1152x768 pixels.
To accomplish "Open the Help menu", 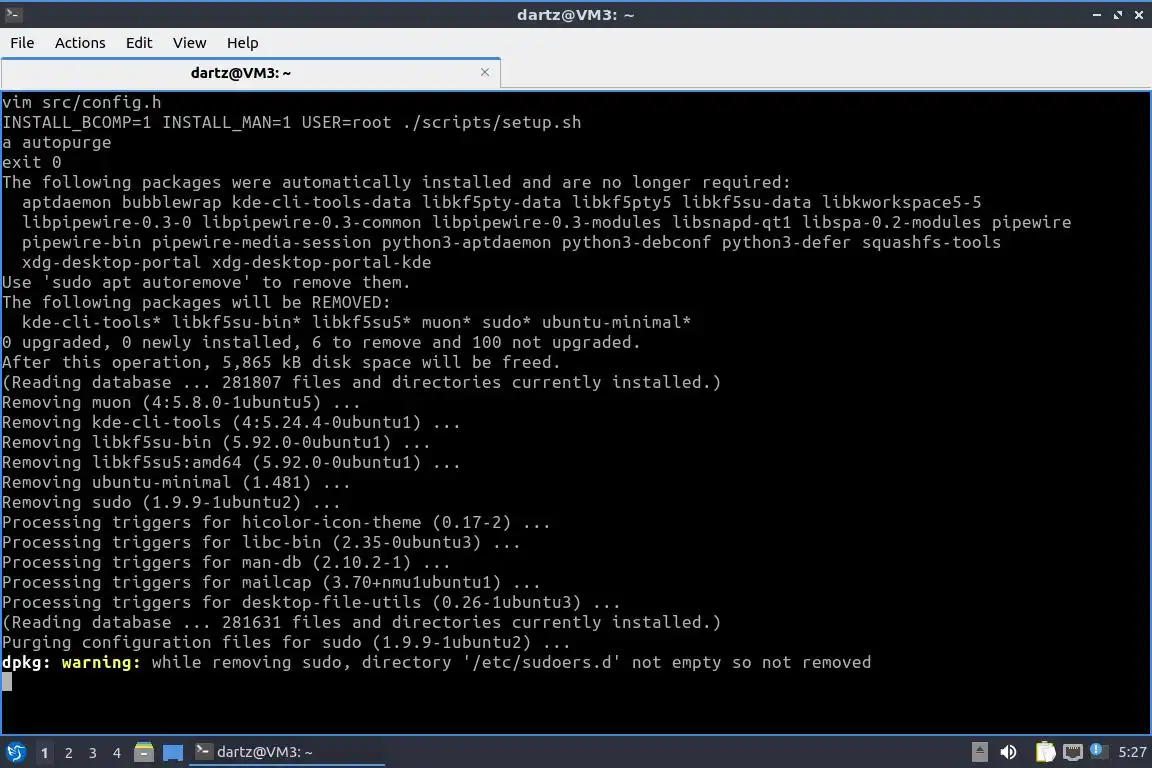I will pos(242,43).
